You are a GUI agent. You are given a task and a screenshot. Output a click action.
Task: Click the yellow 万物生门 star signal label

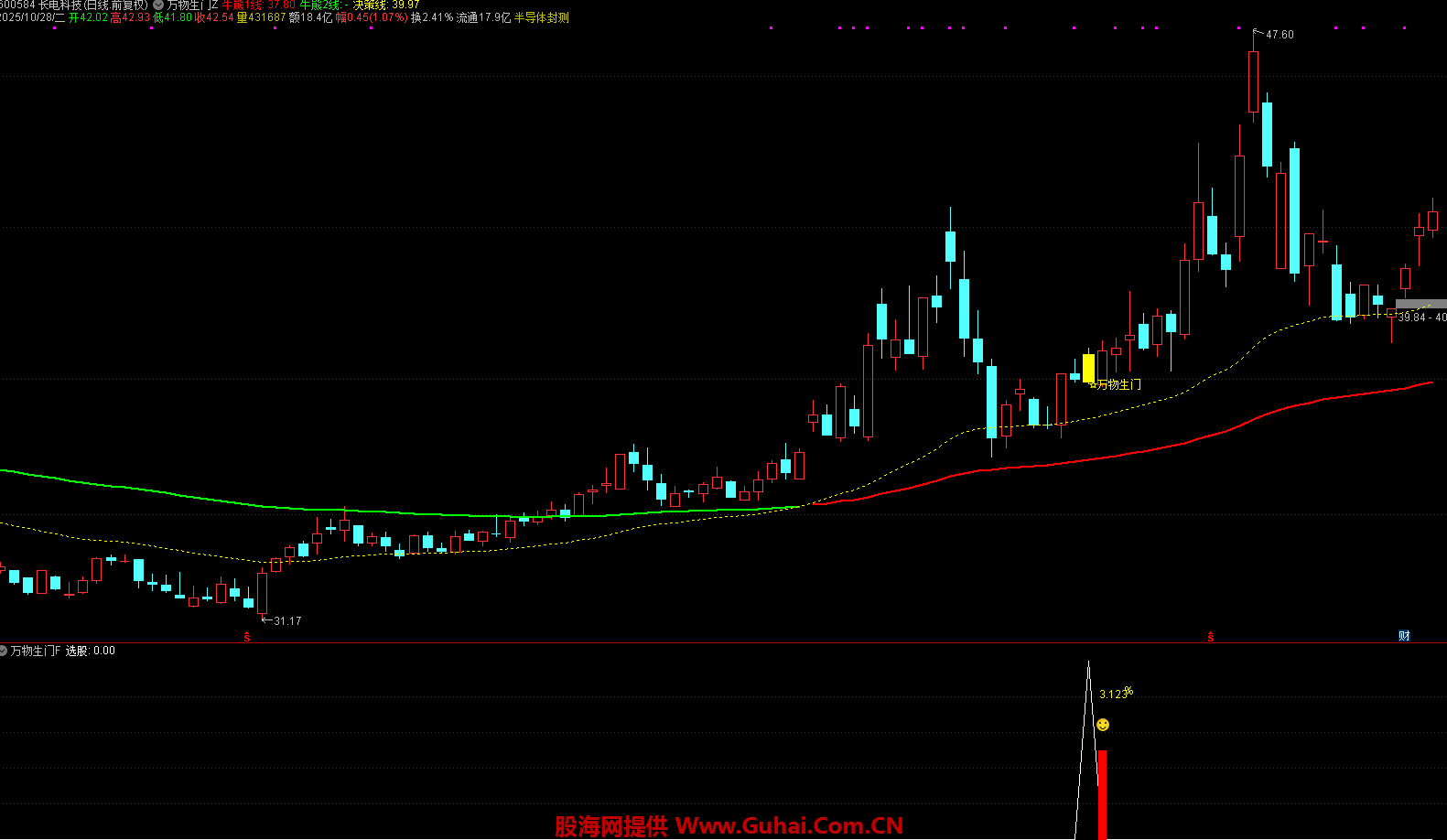[1117, 384]
